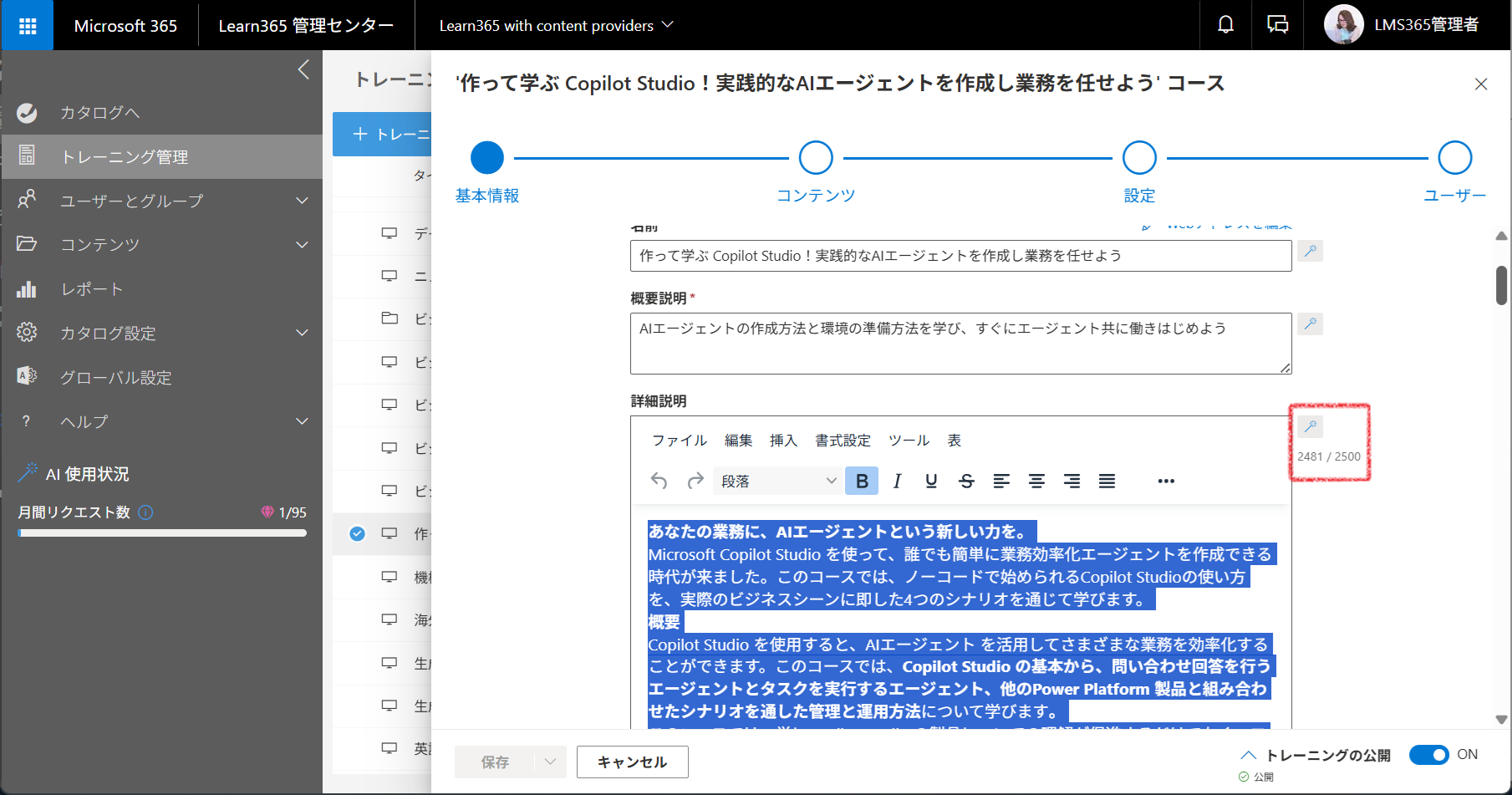Undo the last editor change

[x=659, y=481]
